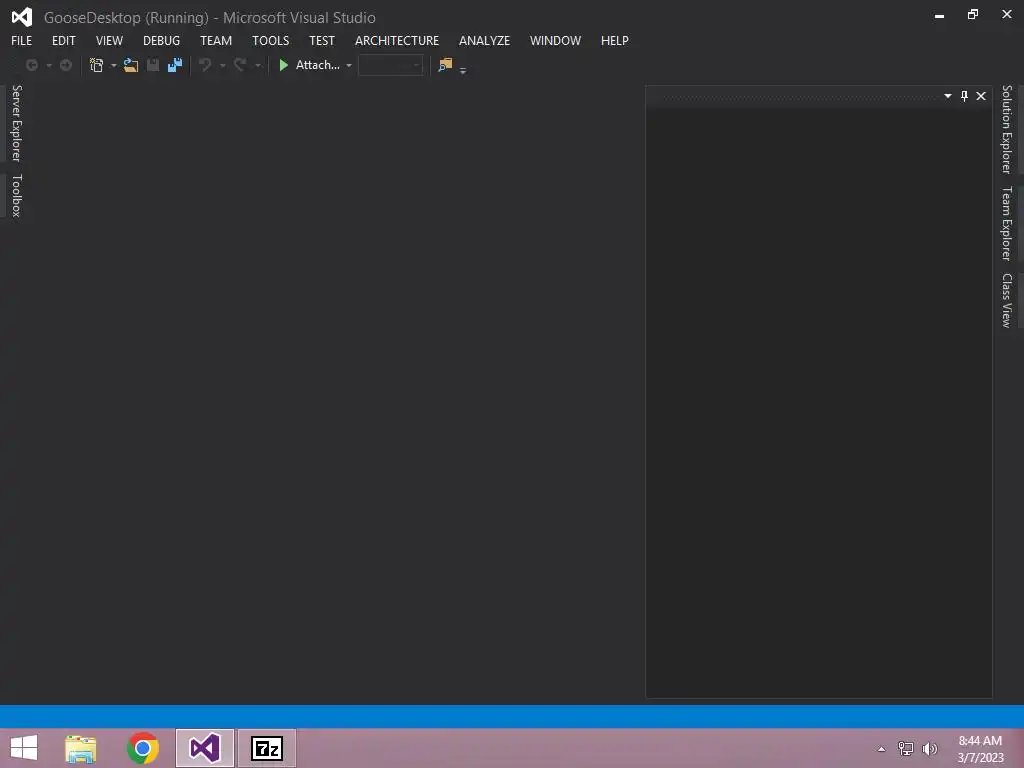This screenshot has height=768, width=1024.
Task: Click the network status tray icon
Action: 906,748
